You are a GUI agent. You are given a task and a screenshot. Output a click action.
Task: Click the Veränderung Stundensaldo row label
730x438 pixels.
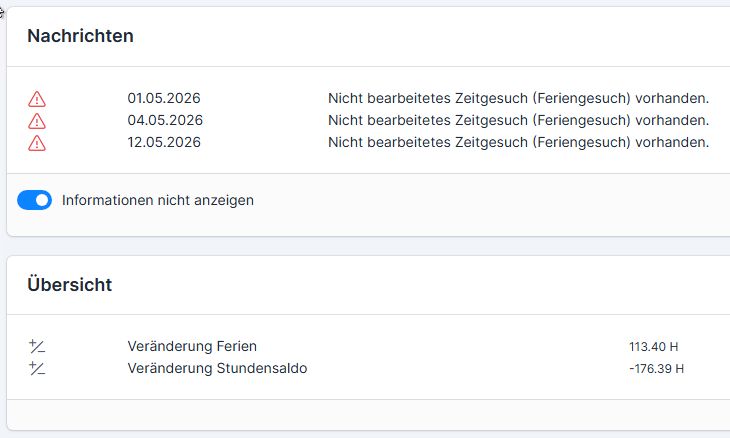coord(217,368)
